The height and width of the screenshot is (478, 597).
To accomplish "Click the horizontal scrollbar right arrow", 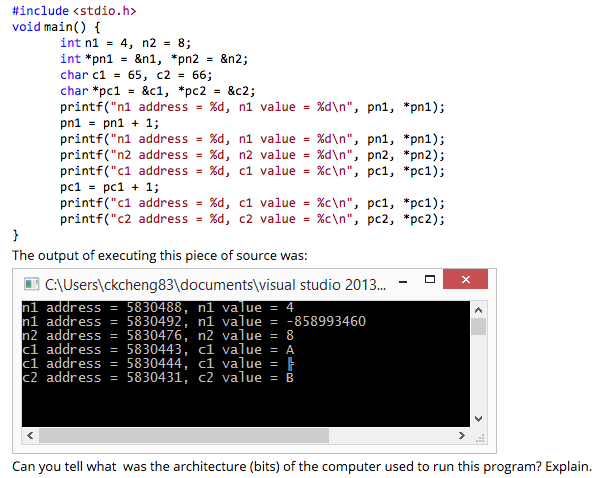I will 462,435.
